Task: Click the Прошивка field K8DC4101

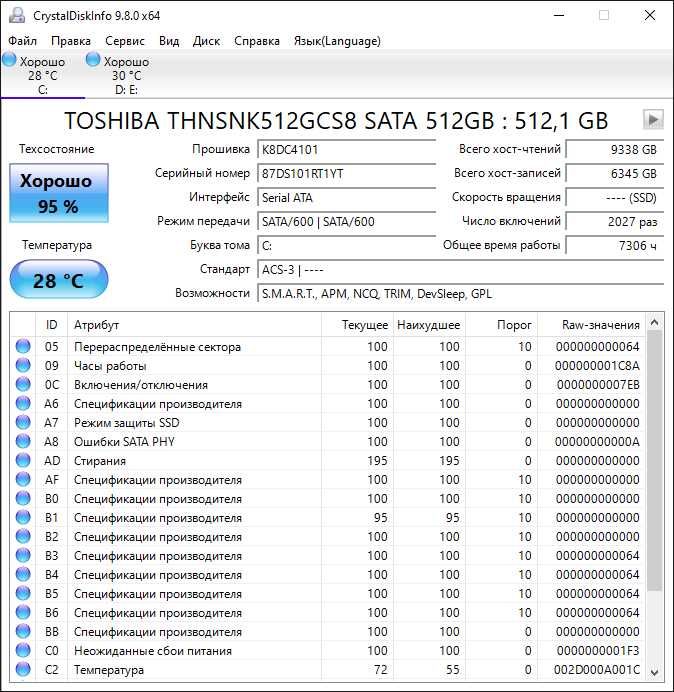Action: pos(346,150)
